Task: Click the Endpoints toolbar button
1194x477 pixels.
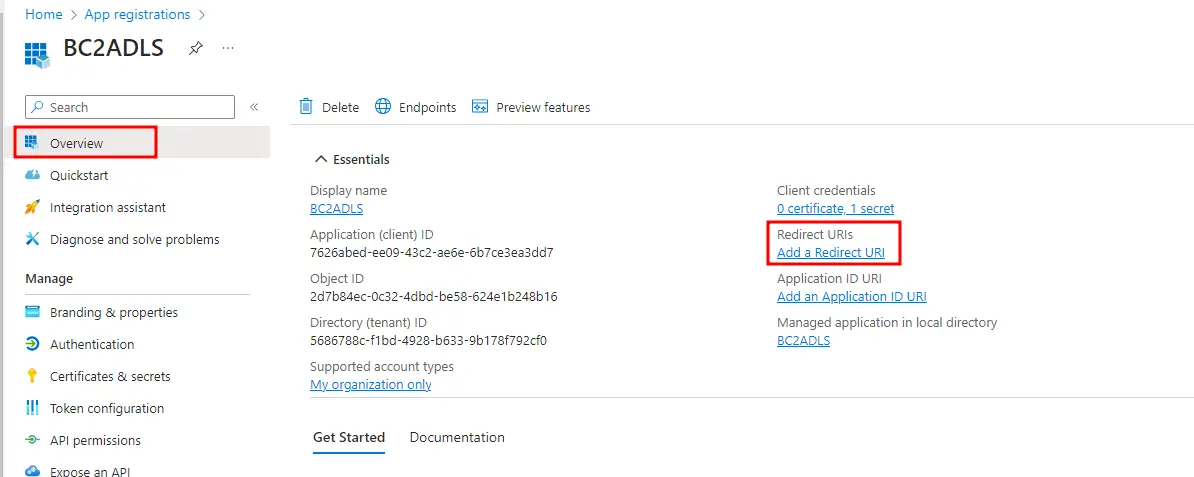Action: pos(416,107)
